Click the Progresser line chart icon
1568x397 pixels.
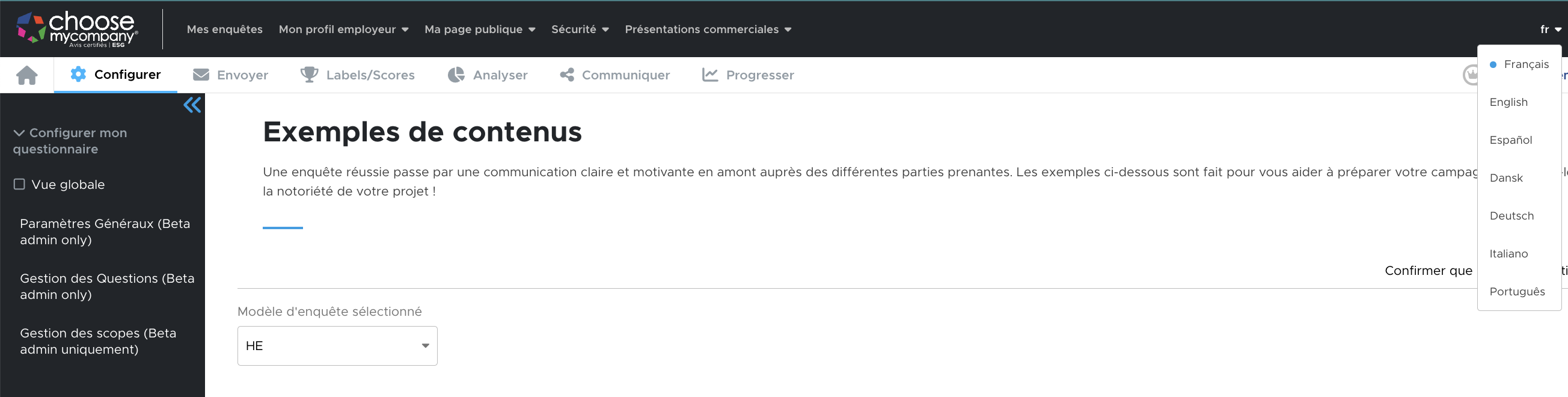pos(709,75)
